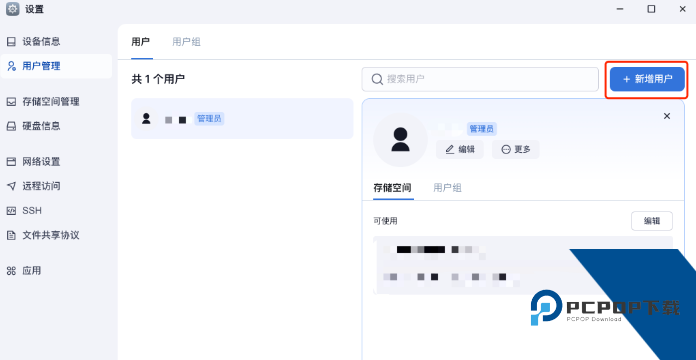696x360 pixels.
Task: Click the 远程访问 arrow icon
Action: click(x=11, y=186)
